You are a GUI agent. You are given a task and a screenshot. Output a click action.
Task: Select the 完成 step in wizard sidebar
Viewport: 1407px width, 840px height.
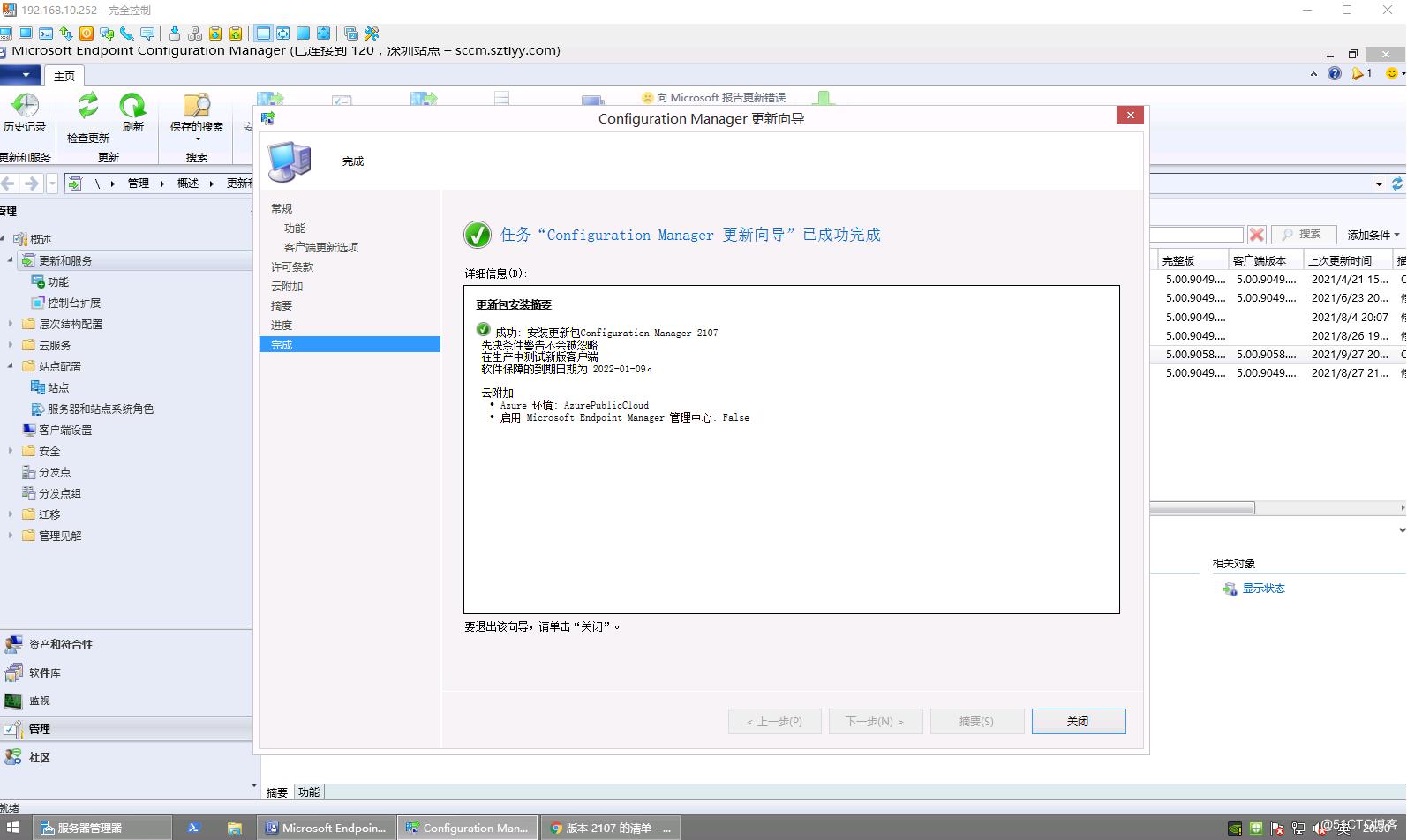350,344
